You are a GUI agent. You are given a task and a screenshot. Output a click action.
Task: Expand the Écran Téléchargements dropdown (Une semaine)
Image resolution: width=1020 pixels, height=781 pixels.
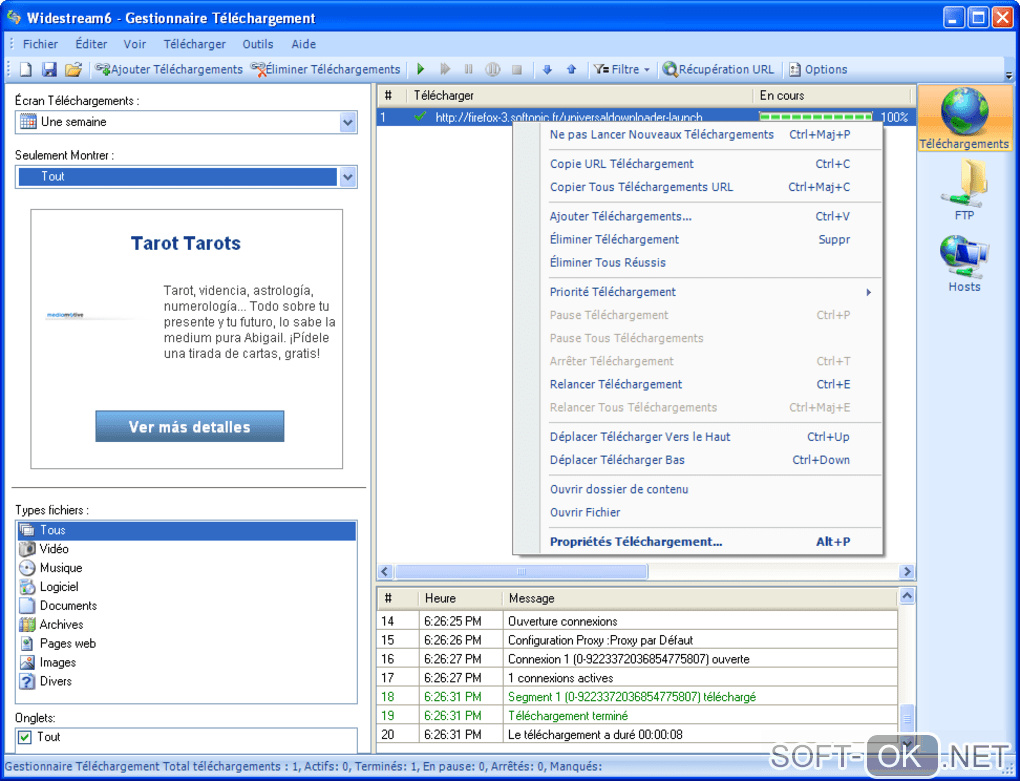coord(348,122)
